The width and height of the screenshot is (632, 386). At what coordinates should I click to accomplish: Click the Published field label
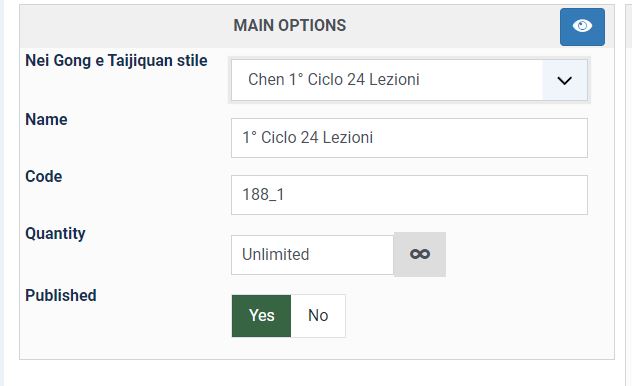point(60,295)
